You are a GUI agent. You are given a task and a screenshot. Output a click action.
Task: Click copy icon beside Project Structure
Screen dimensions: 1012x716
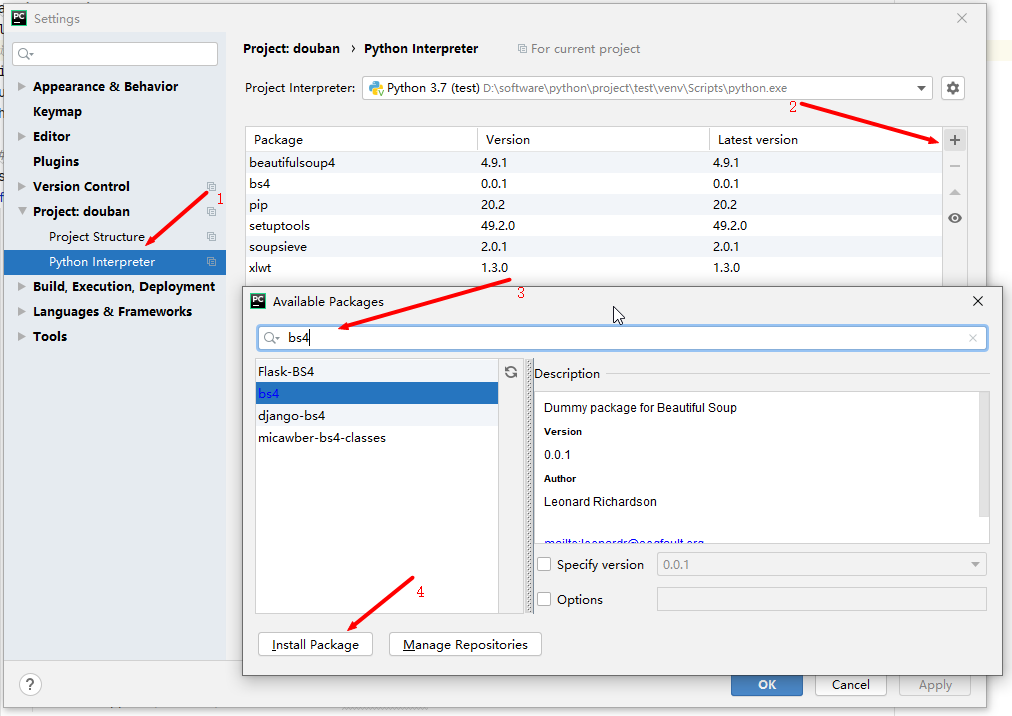[x=211, y=237]
